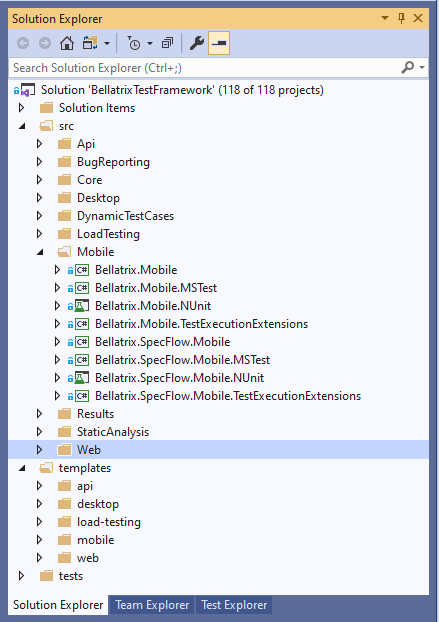Image resolution: width=439 pixels, height=622 pixels.
Task: Switch to the Test Explorer tab
Action: pos(234,605)
